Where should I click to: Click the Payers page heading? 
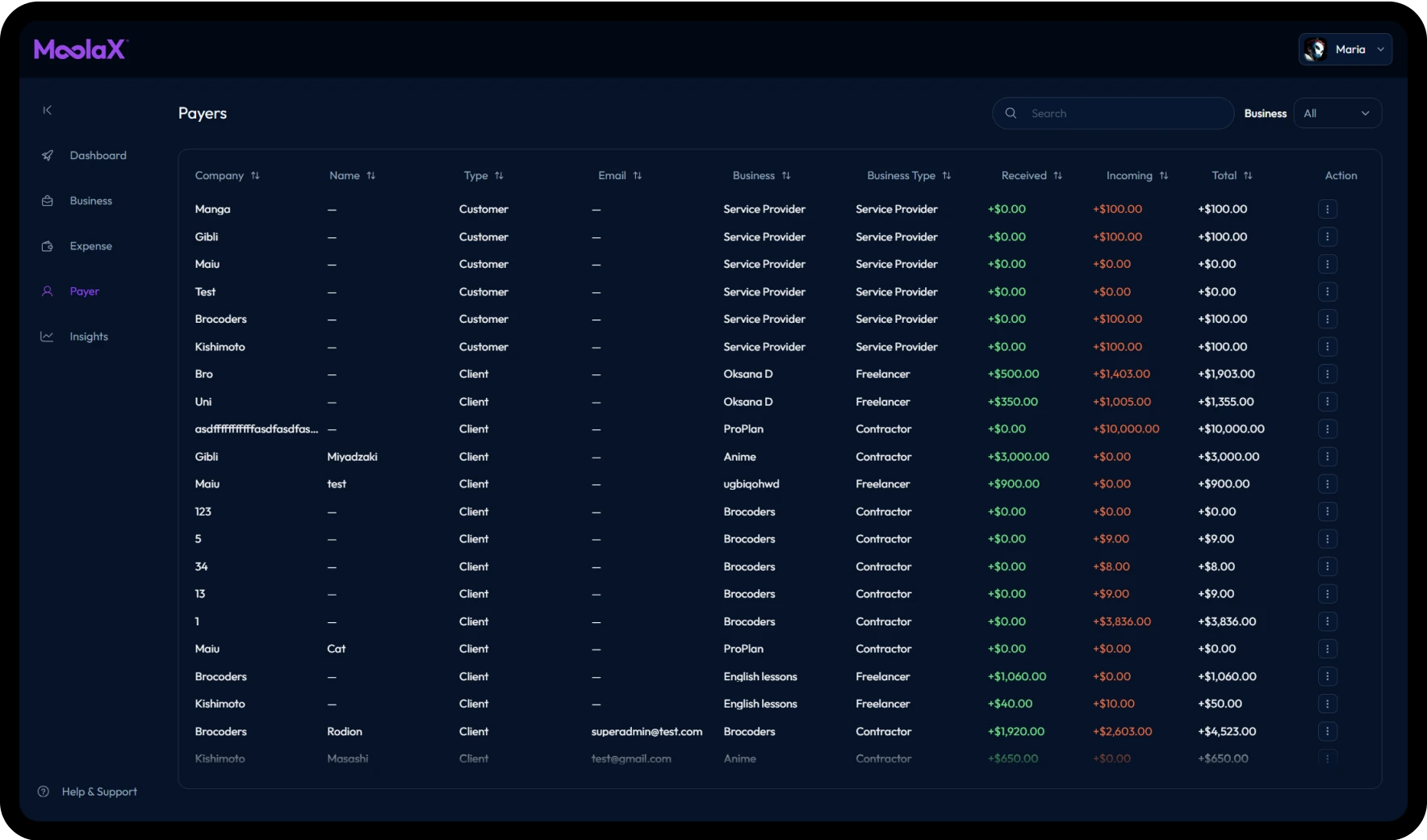pyautogui.click(x=203, y=114)
